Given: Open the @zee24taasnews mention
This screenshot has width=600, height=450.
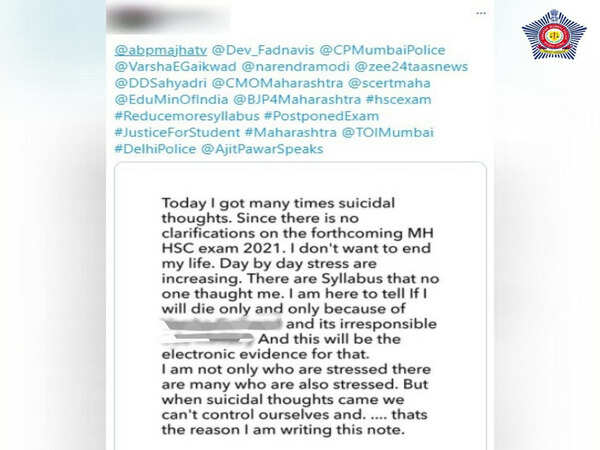Looking at the screenshot, I should [411, 67].
